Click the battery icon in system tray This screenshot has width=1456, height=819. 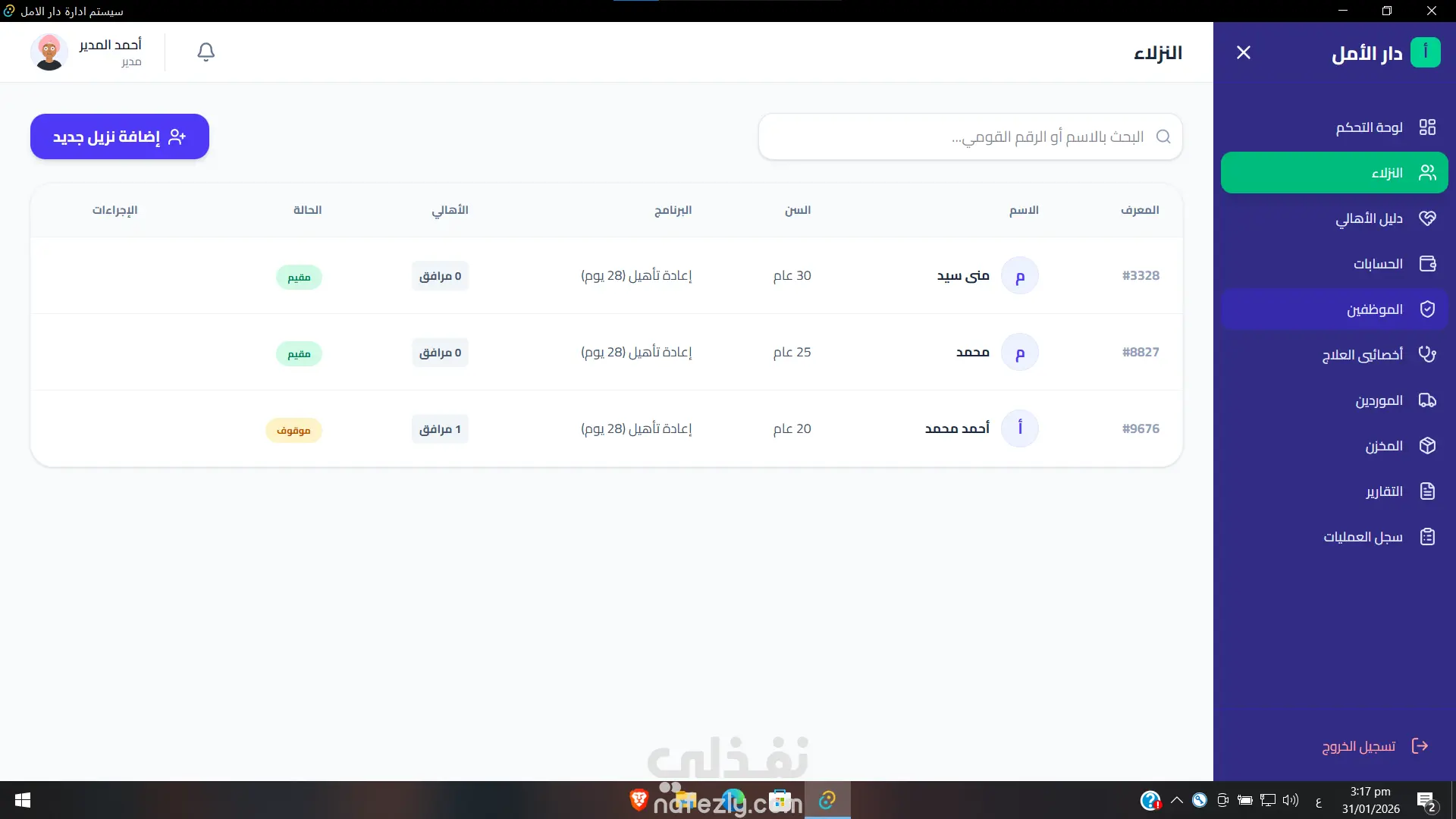[1244, 800]
